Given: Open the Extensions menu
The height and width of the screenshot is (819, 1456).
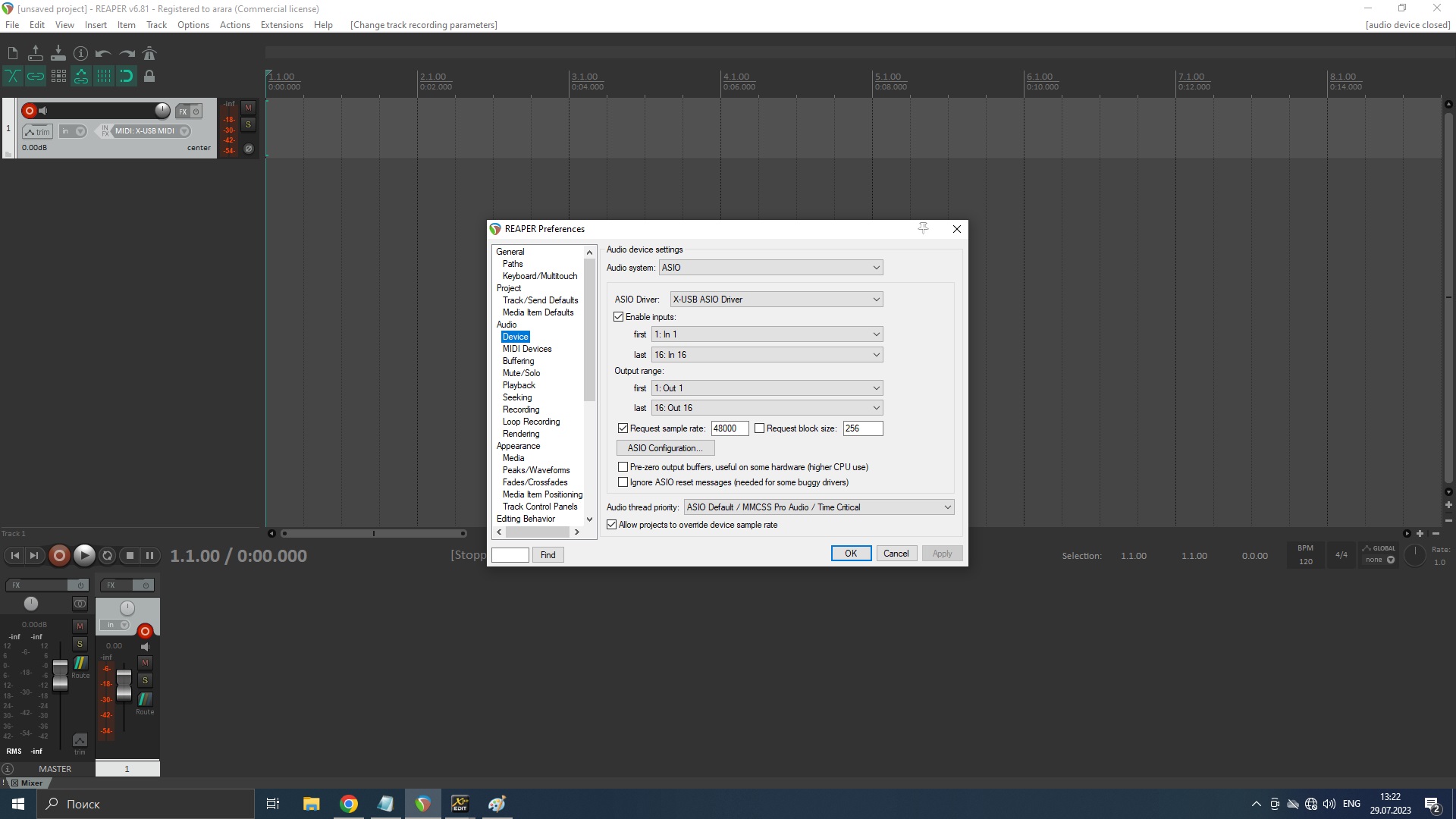Looking at the screenshot, I should point(281,25).
